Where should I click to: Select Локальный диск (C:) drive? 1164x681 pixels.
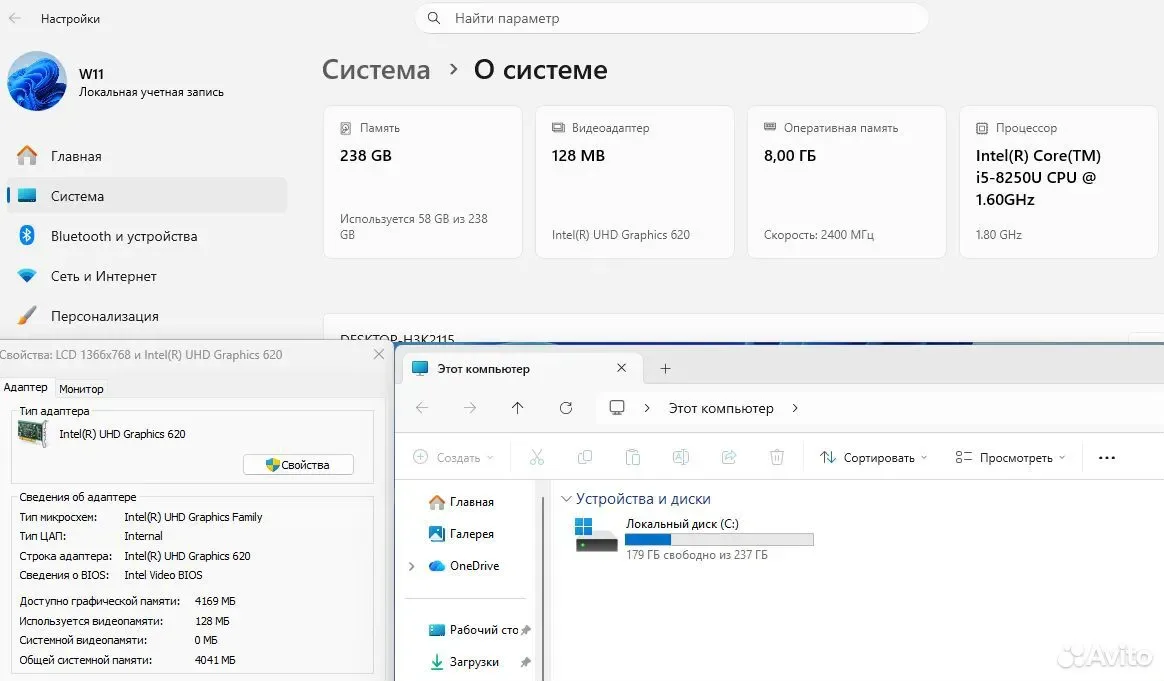click(694, 538)
